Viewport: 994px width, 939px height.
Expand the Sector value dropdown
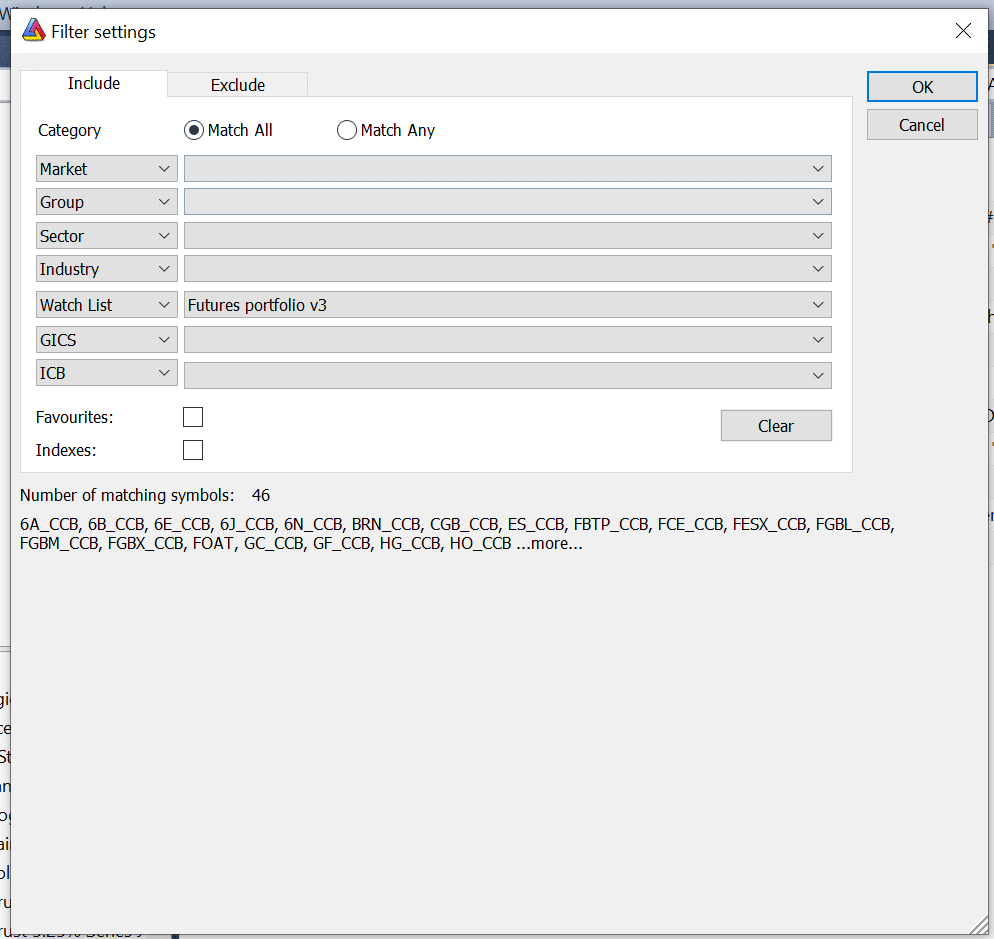pos(507,236)
